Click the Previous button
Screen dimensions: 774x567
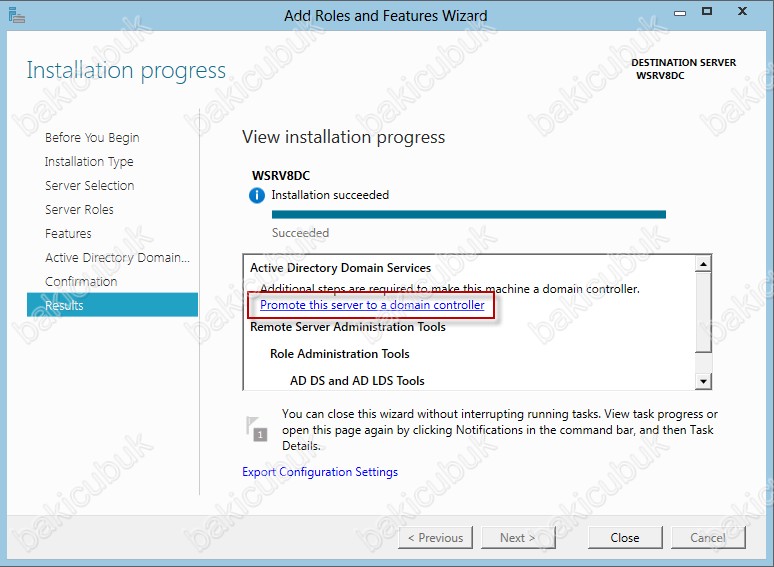click(435, 537)
